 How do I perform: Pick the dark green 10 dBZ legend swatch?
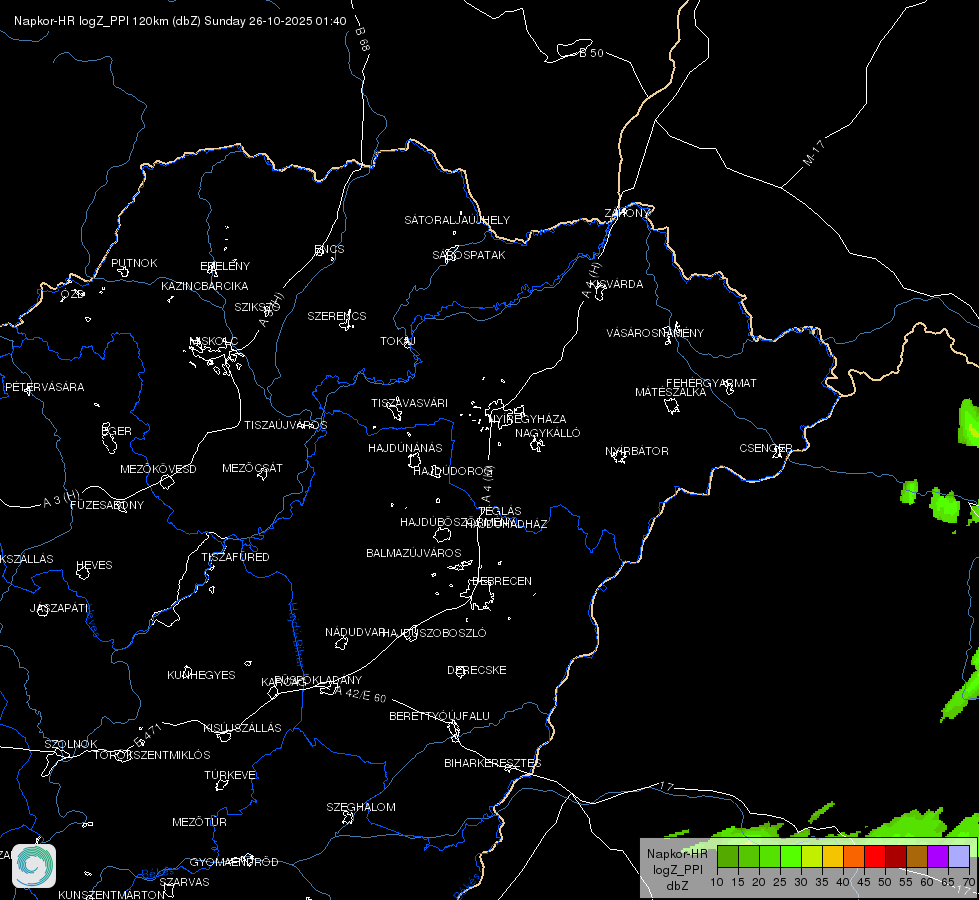point(727,856)
